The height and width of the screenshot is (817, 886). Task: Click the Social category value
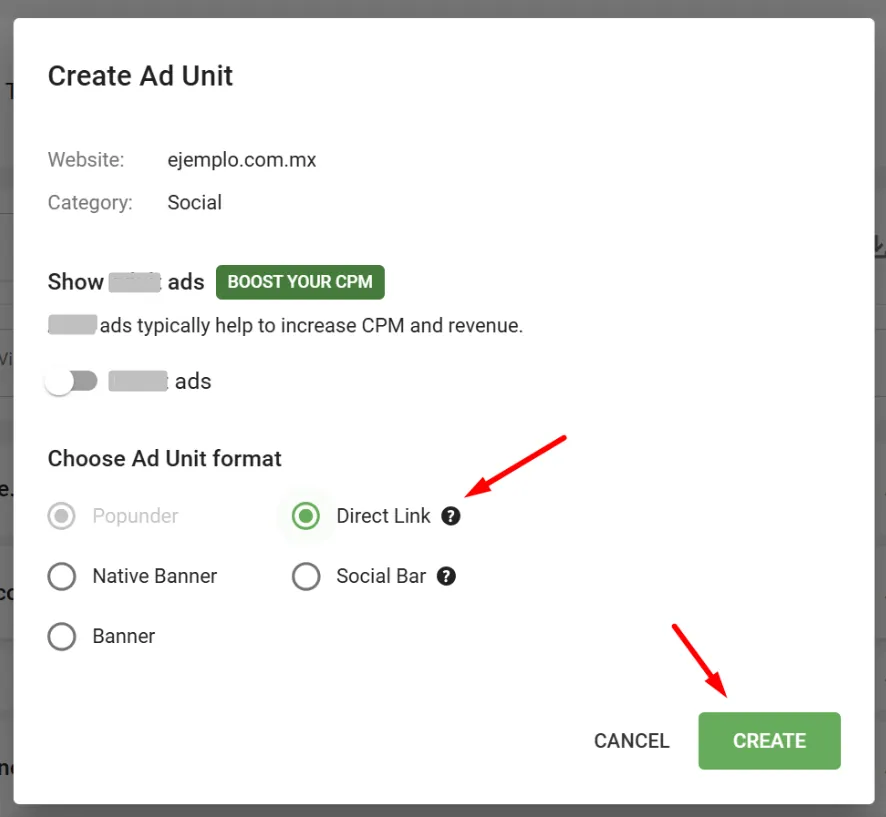[194, 202]
